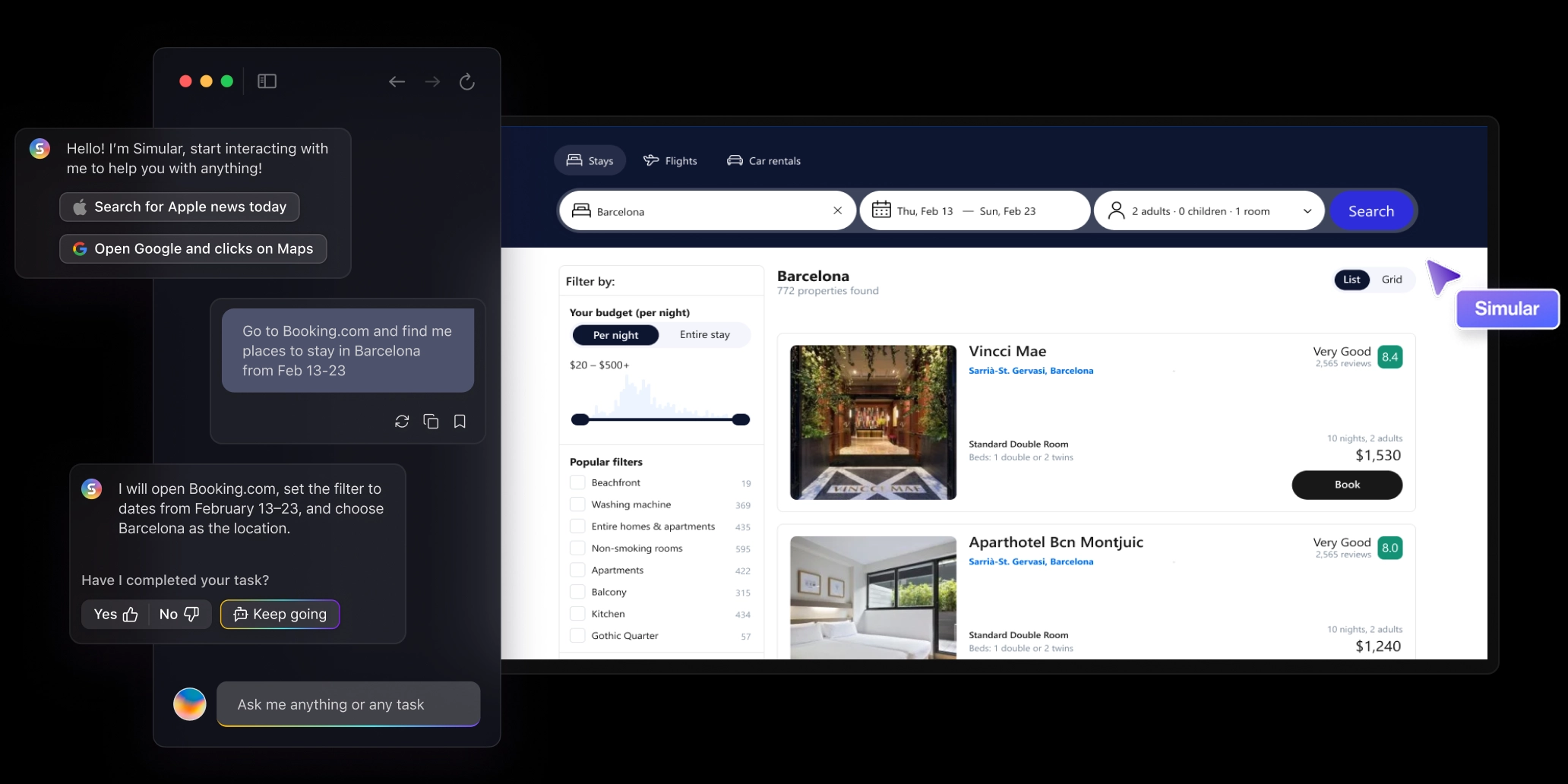Viewport: 1568px width, 784px height.
Task: Focus the 'Ask me anything' input field
Action: [x=349, y=704]
